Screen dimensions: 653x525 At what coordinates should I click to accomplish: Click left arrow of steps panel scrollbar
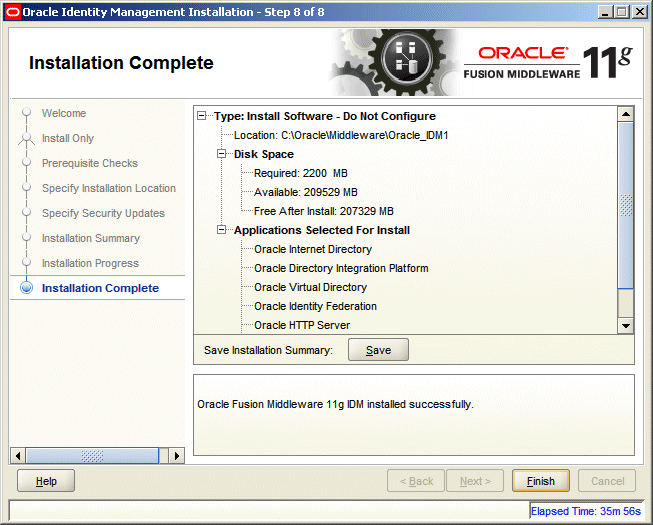(x=17, y=456)
